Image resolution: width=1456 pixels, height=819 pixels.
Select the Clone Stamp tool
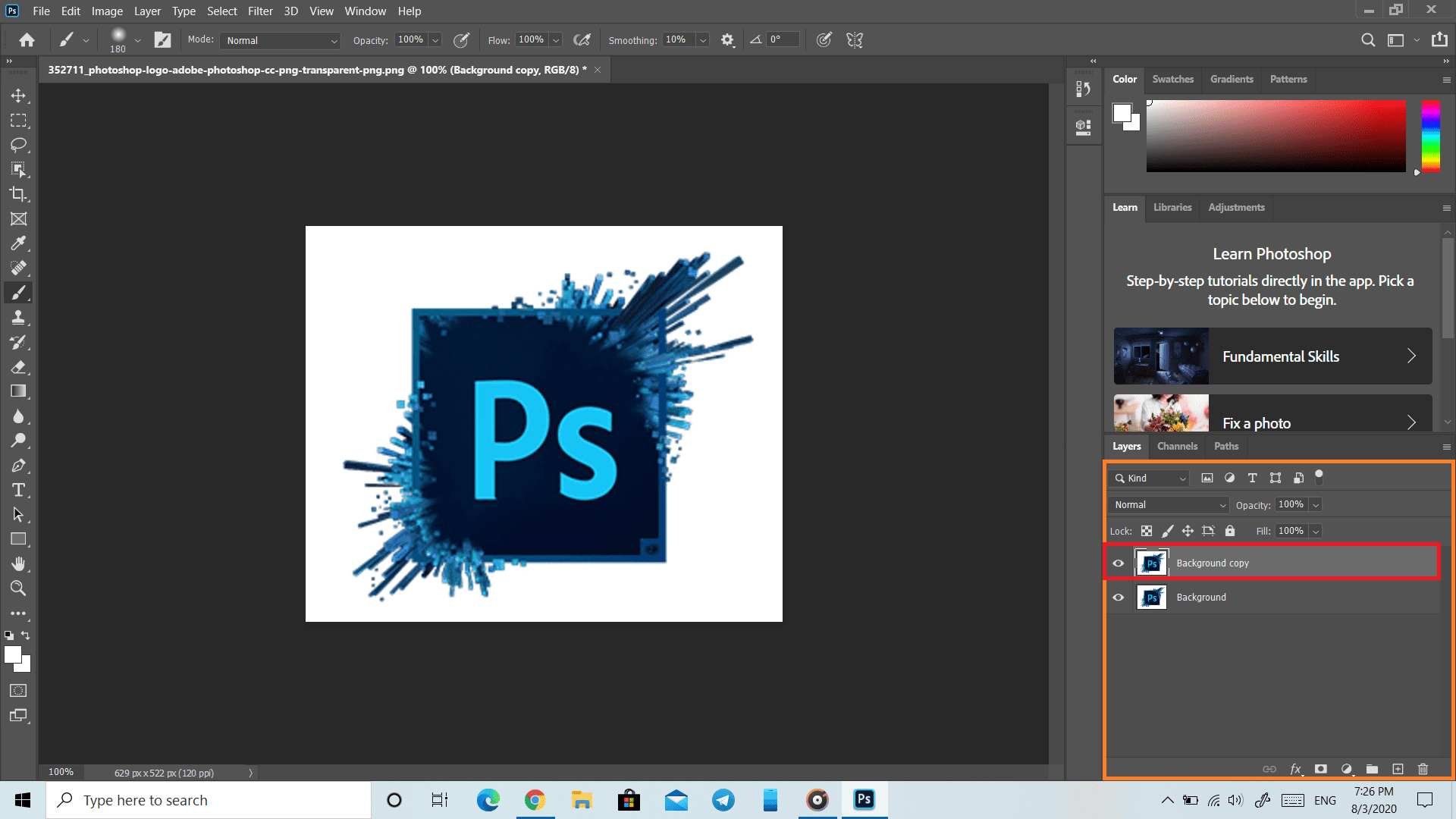[18, 317]
